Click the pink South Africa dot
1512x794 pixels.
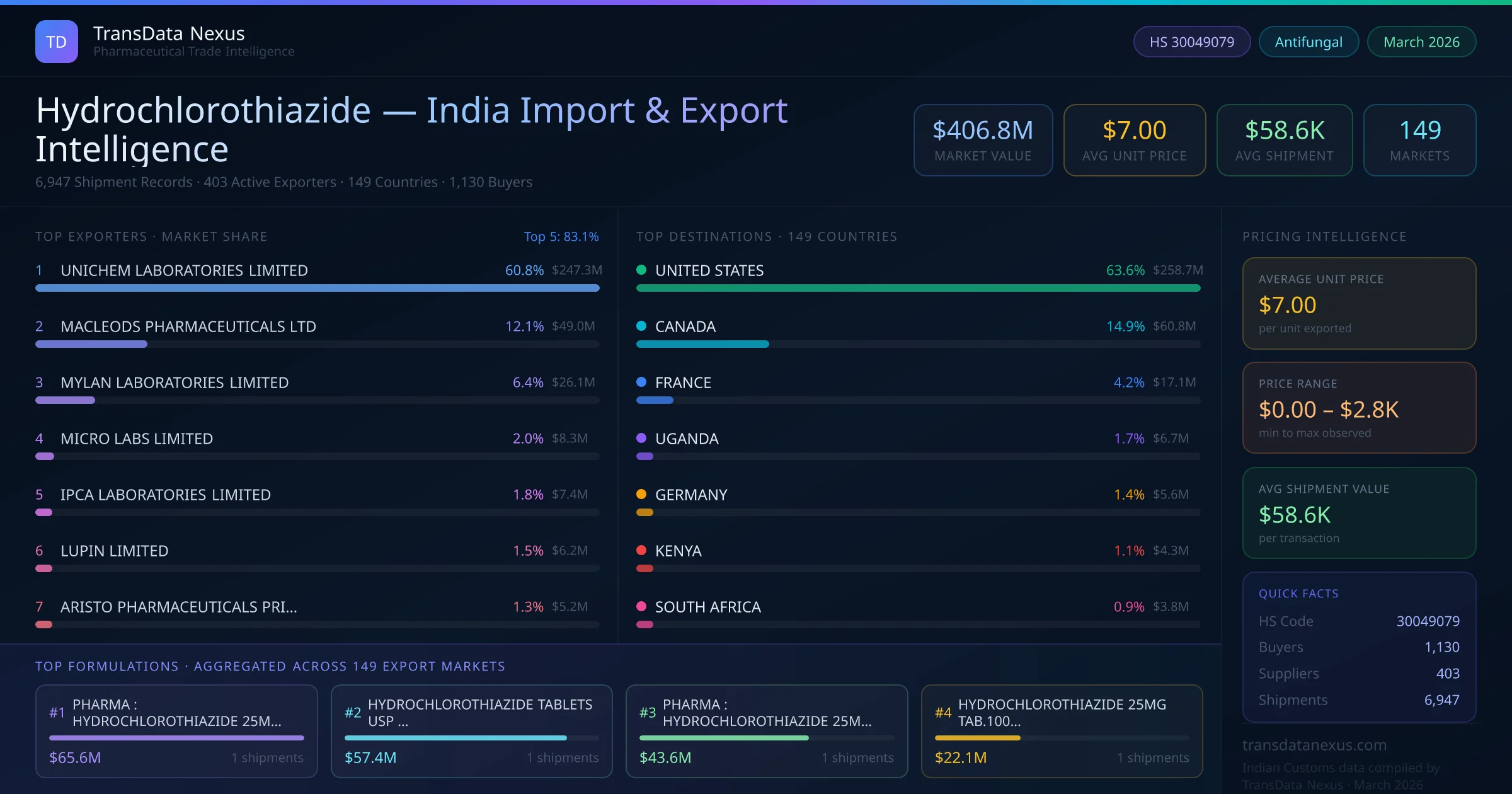click(641, 606)
